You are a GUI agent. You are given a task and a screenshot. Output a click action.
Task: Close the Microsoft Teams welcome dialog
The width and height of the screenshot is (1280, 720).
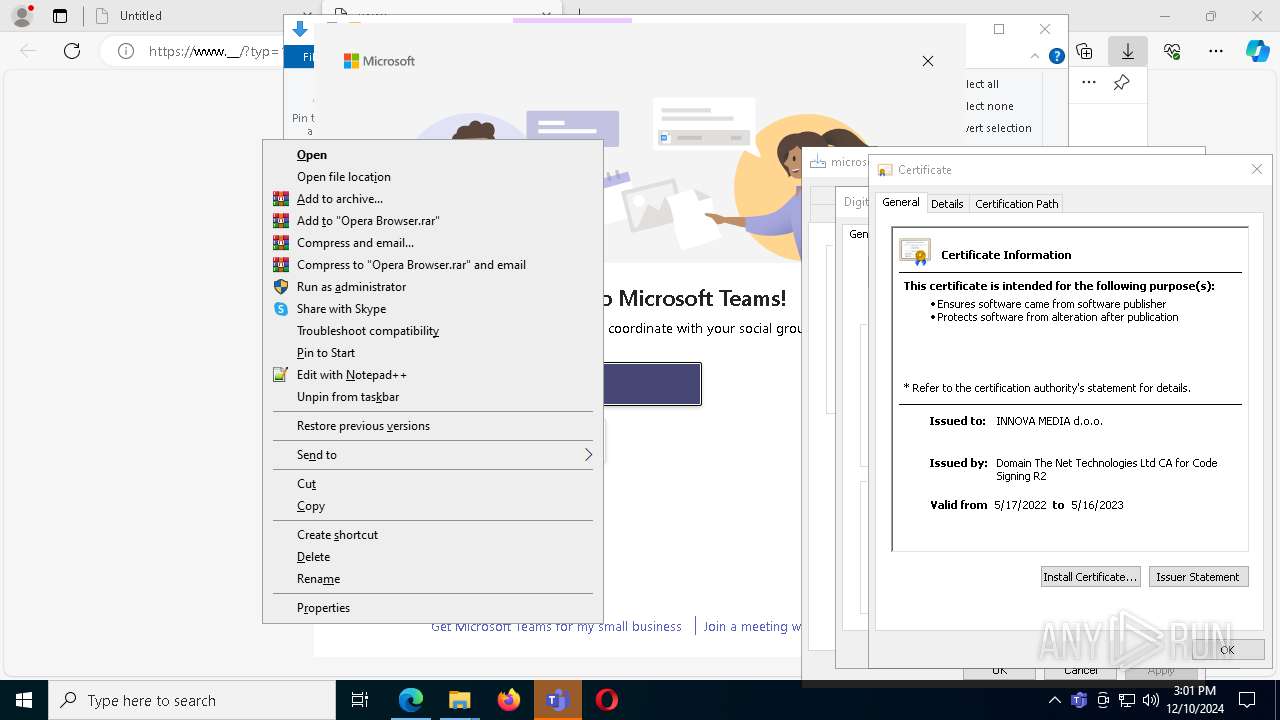928,61
